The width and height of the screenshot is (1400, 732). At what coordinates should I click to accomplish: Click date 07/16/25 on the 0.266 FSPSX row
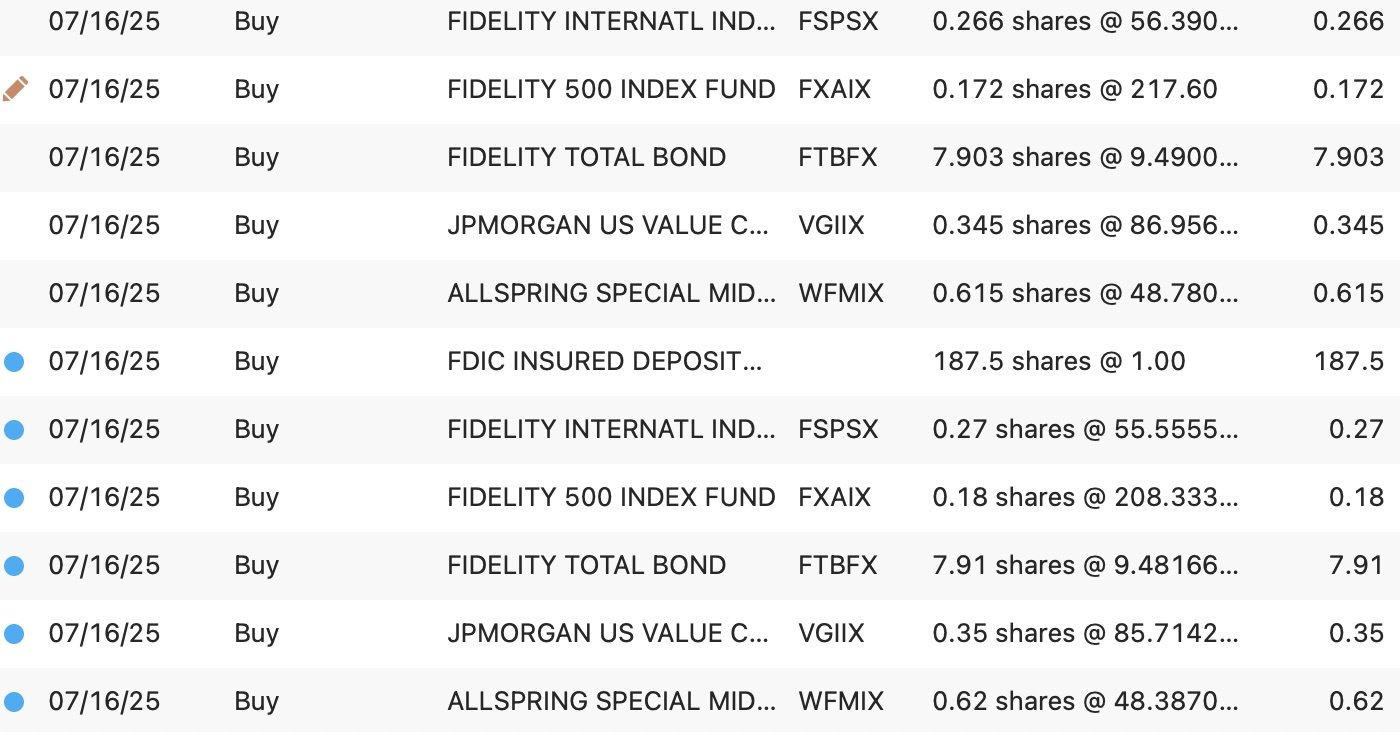tap(104, 22)
